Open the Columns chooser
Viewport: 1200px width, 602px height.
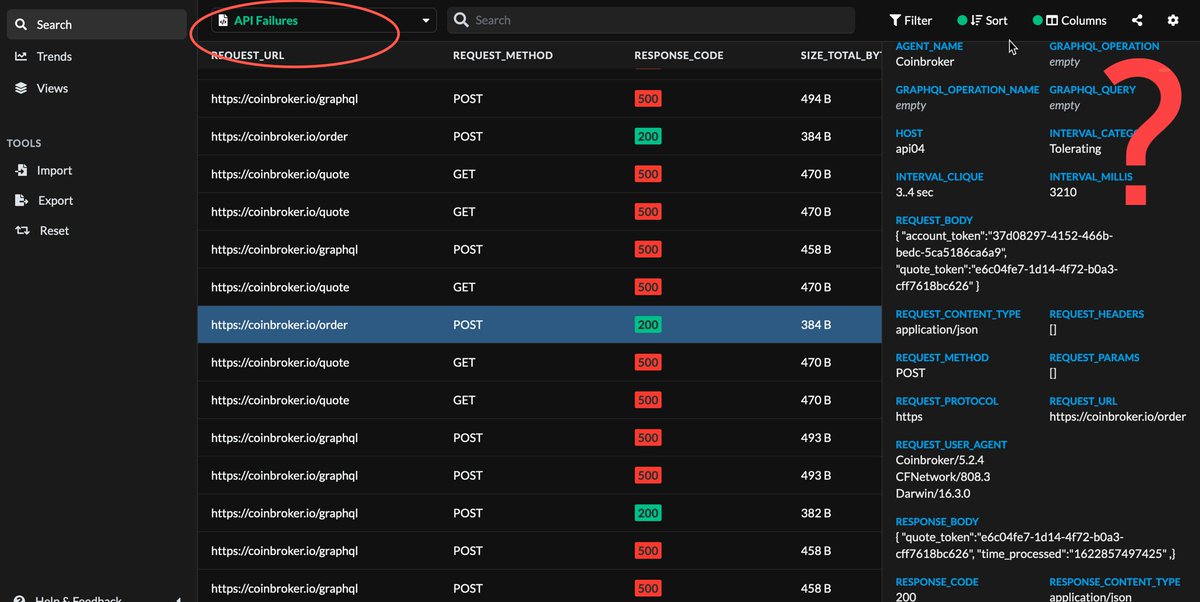click(x=1070, y=20)
